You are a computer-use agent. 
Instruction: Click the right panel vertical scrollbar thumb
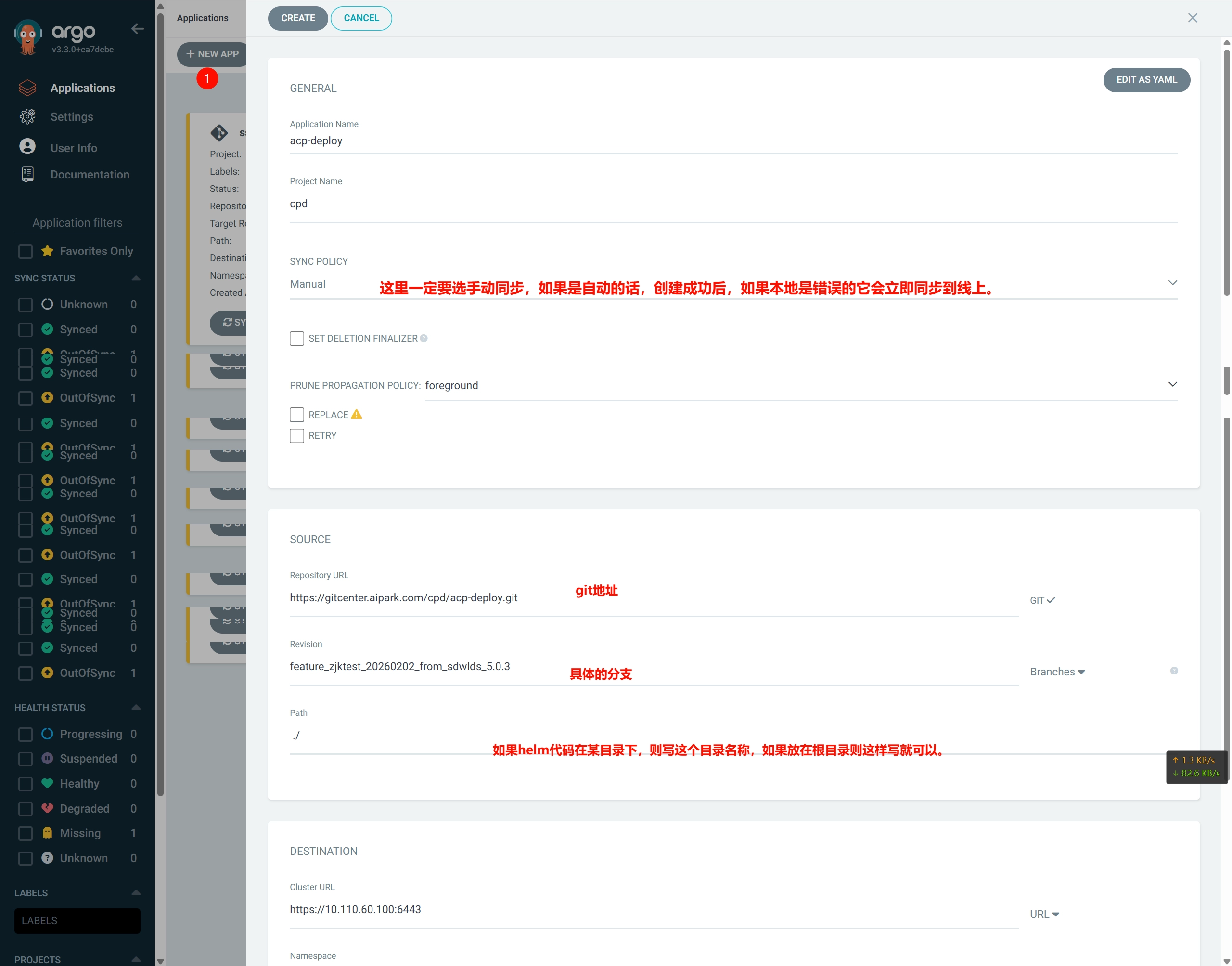1227,173
